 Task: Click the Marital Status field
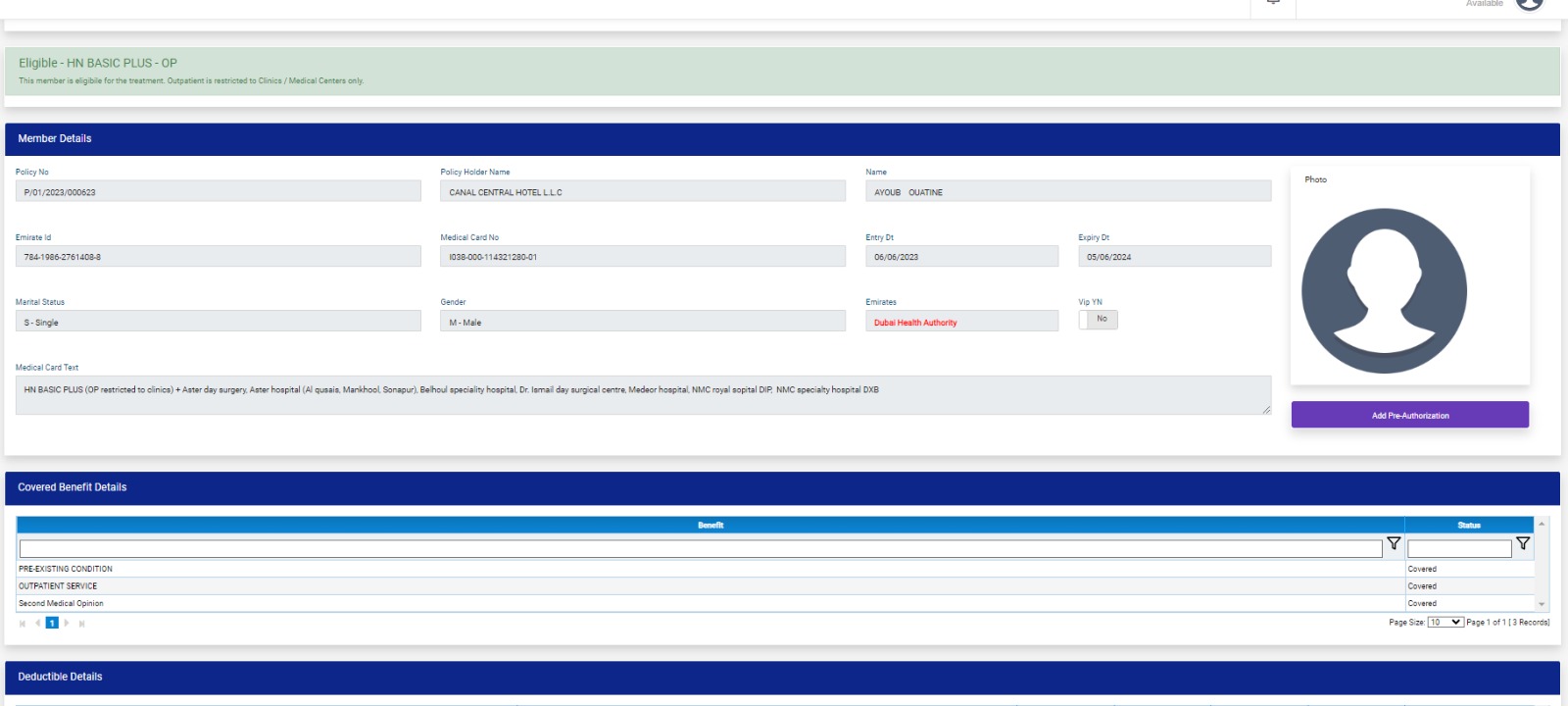(219, 322)
